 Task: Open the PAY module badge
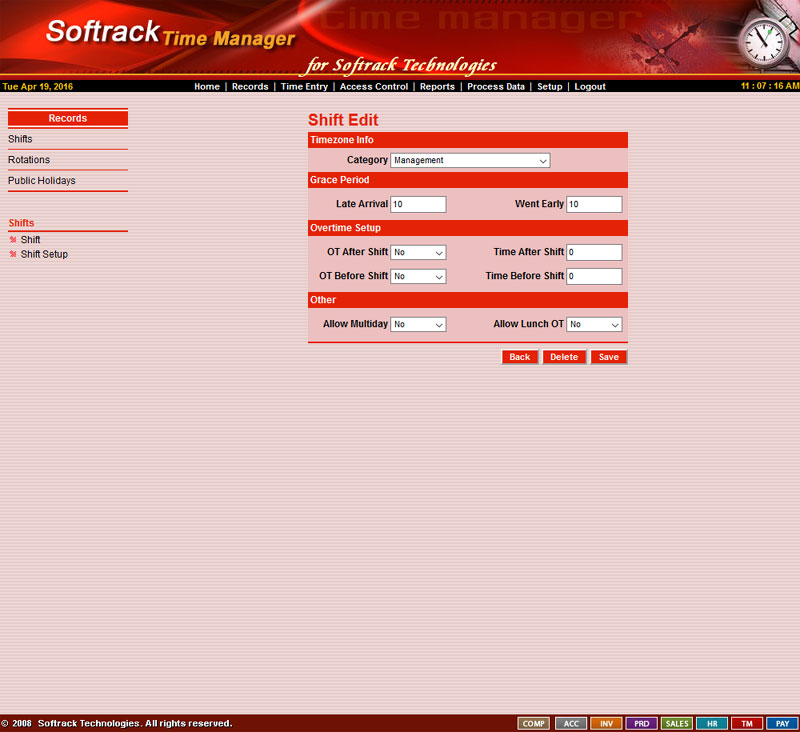[783, 723]
